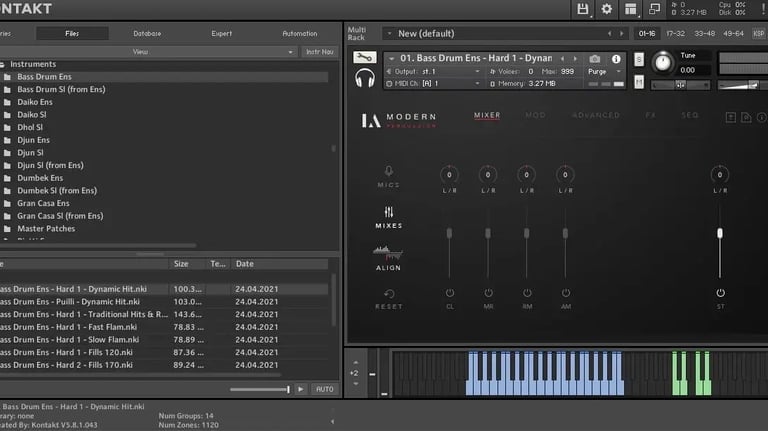Click the Bass Drum Ens folder icon
The image size is (768, 431).
point(7,77)
